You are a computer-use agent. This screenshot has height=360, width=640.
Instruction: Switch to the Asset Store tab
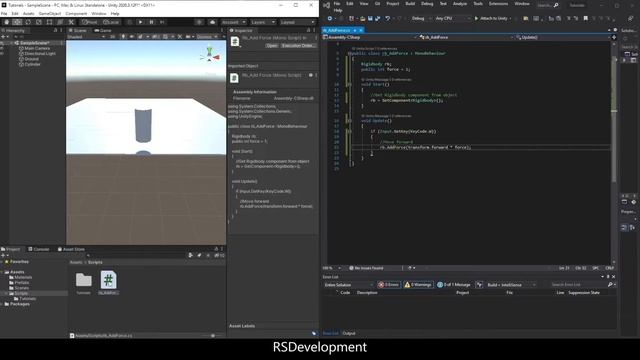pos(71,249)
